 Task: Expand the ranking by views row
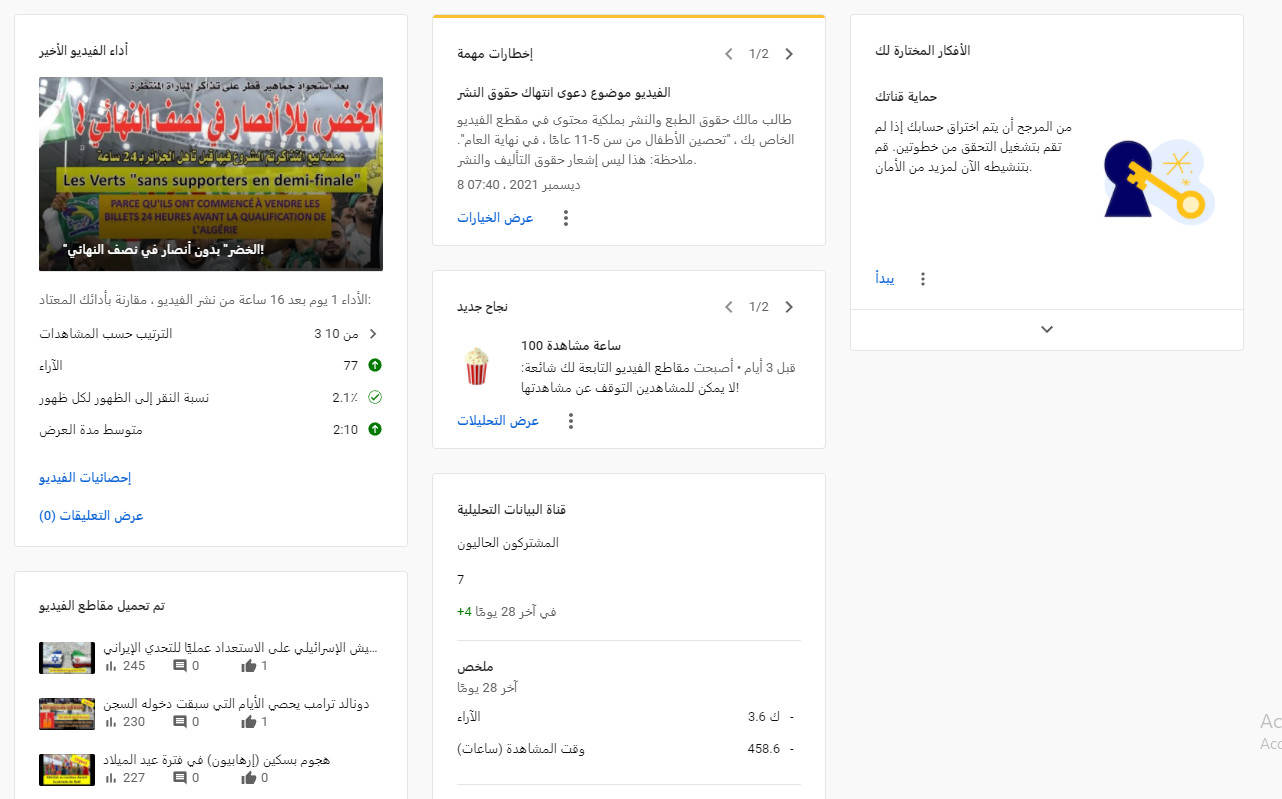click(x=374, y=333)
